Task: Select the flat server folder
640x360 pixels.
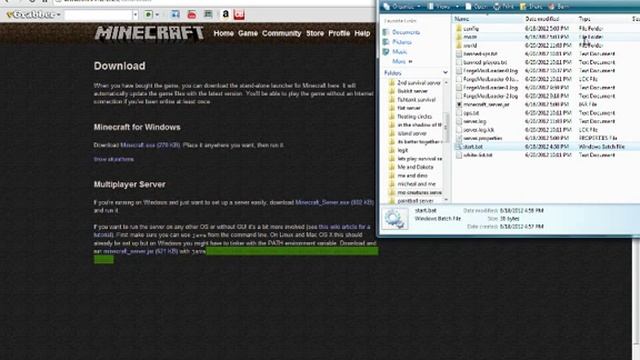Action: (404, 108)
